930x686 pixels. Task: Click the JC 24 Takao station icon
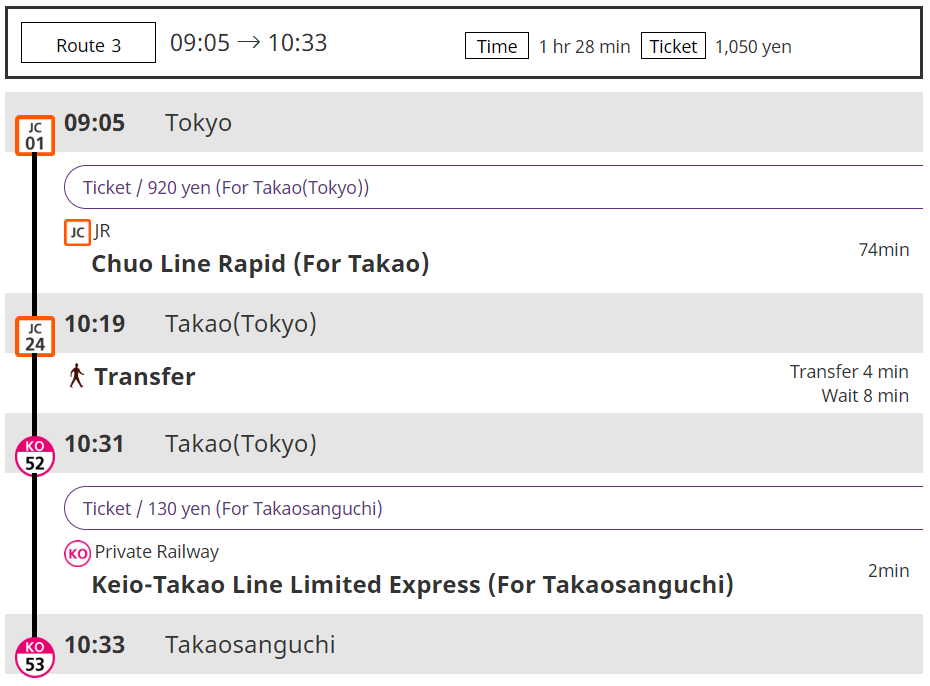(x=35, y=336)
